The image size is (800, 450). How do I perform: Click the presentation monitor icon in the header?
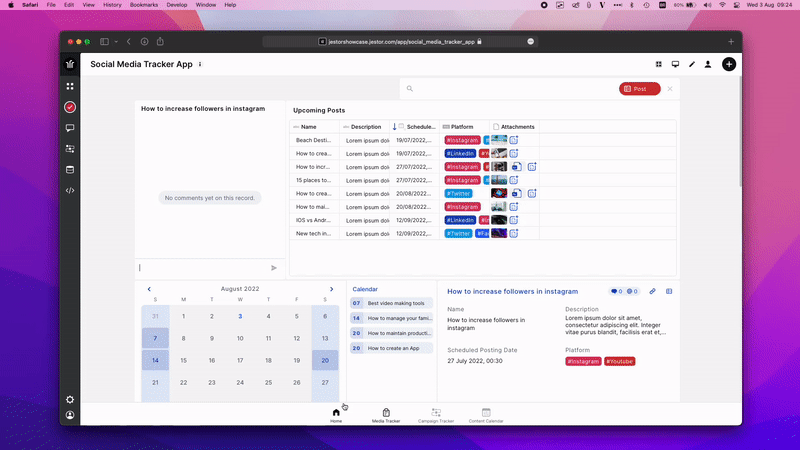click(675, 64)
